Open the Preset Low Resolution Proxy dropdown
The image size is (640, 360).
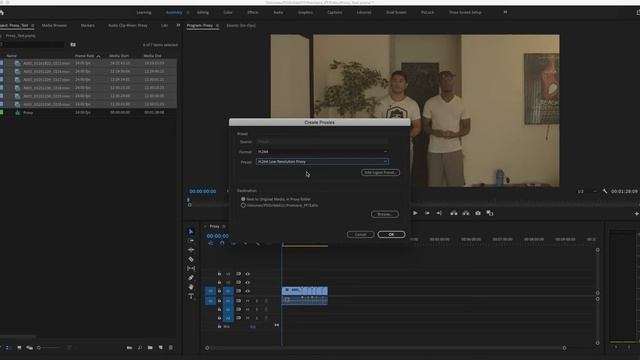pyautogui.click(x=322, y=162)
